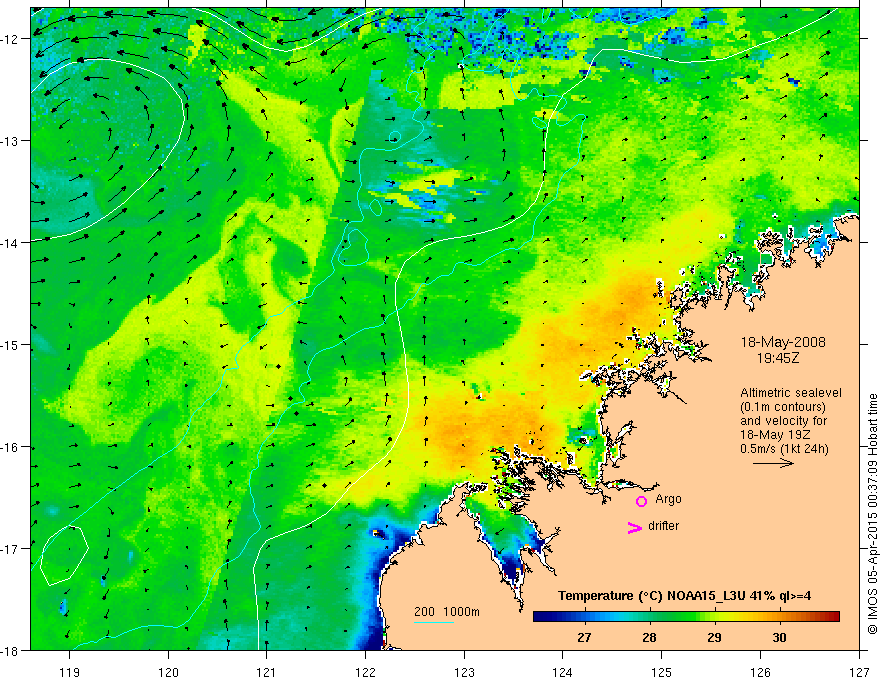Select the temperature color bar scale
The image size is (880, 680).
[686, 616]
